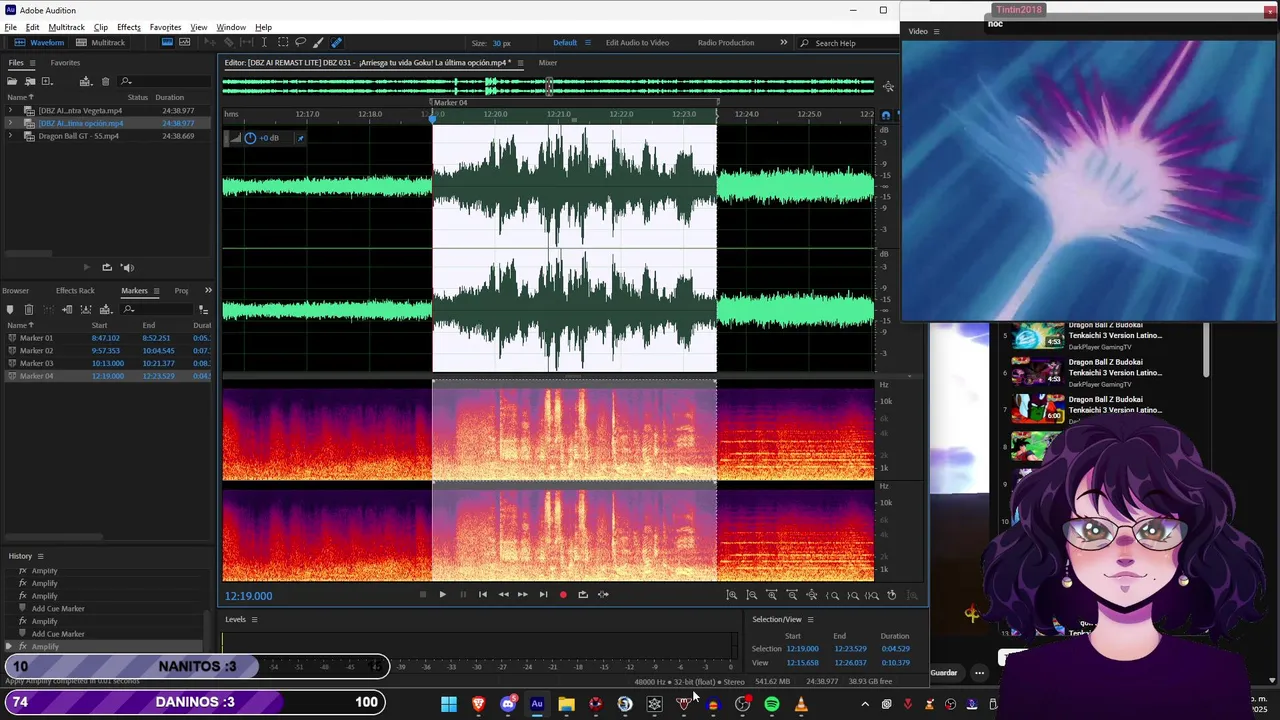
Task: Click Move Playhead to Next button
Action: 543,595
